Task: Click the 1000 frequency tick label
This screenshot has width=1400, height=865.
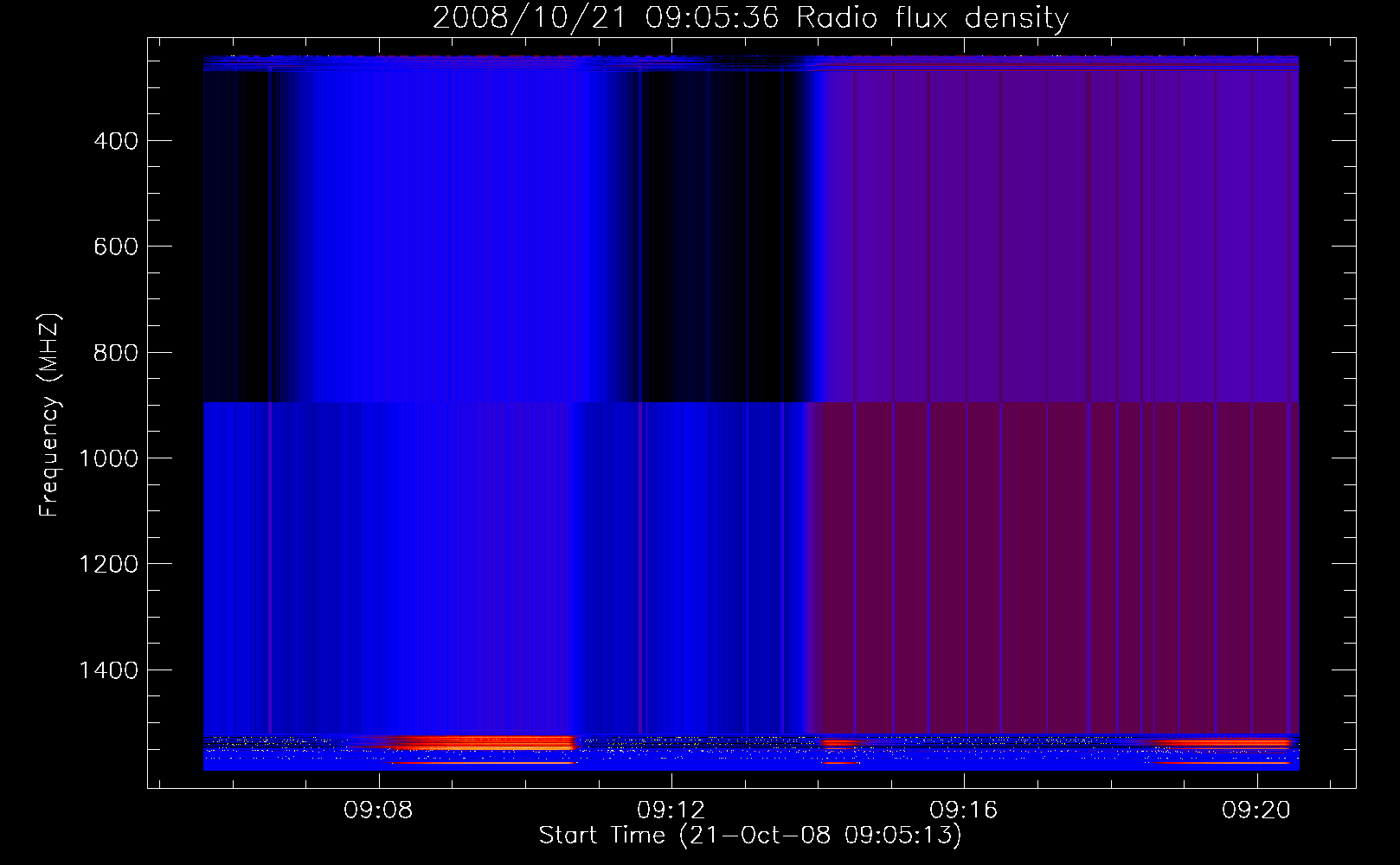Action: (108, 458)
